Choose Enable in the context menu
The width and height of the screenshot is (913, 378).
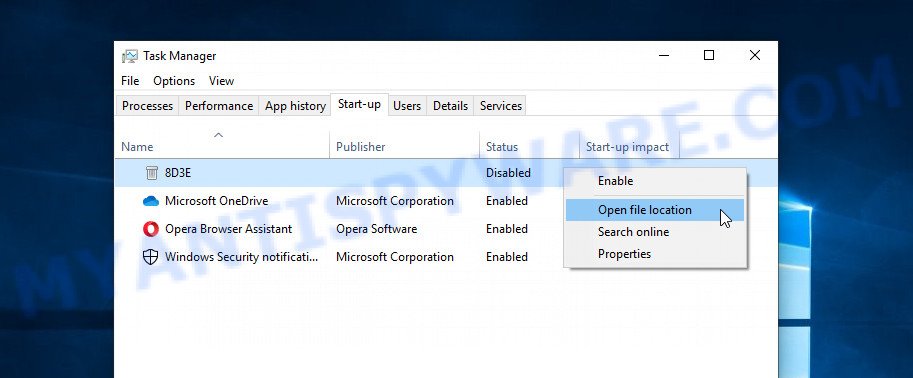click(x=655, y=181)
